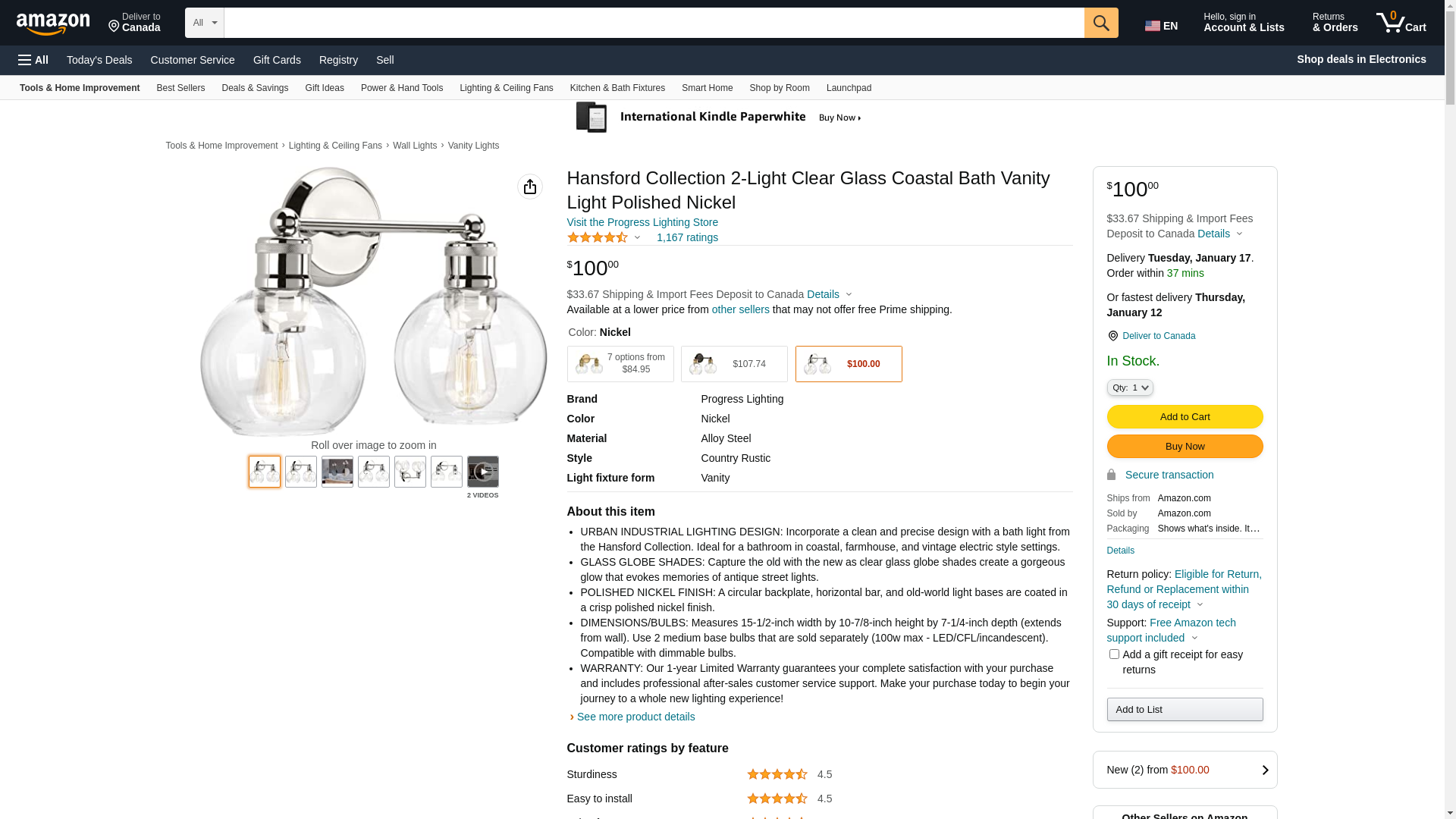
Task: Click the share icon on product image
Action: coord(530,187)
